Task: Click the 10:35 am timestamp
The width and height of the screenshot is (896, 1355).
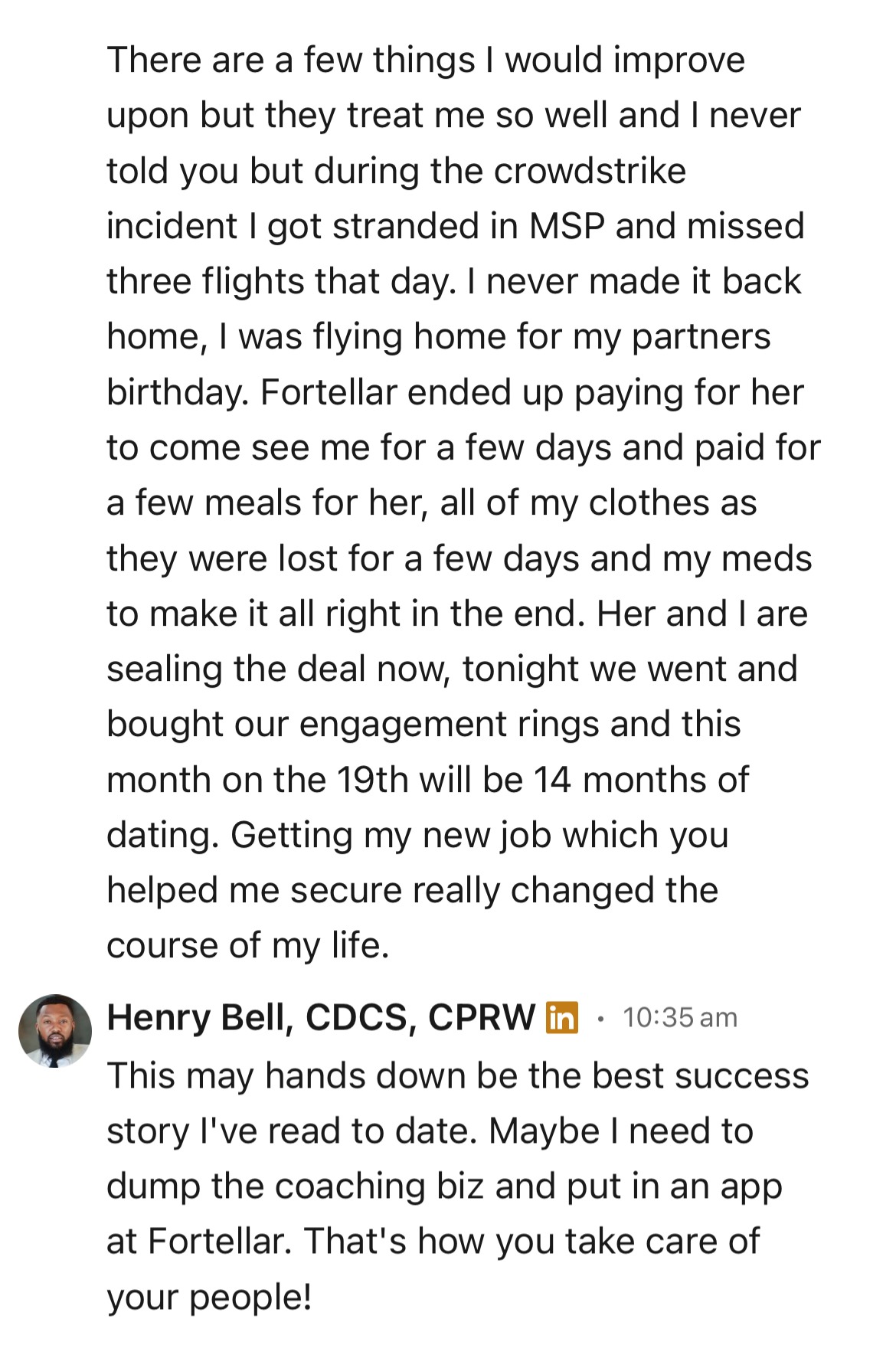Action: (x=679, y=1017)
